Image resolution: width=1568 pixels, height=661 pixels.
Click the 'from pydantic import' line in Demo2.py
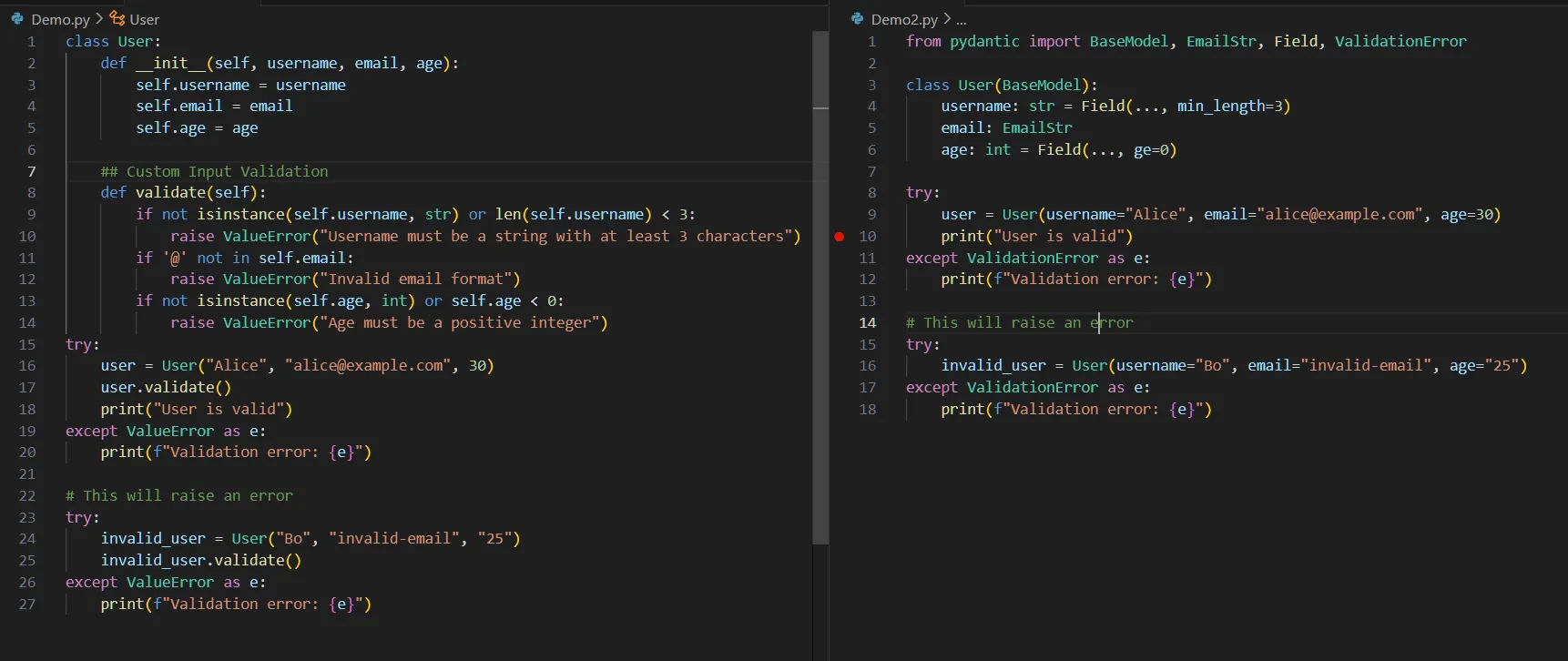pyautogui.click(x=1186, y=41)
